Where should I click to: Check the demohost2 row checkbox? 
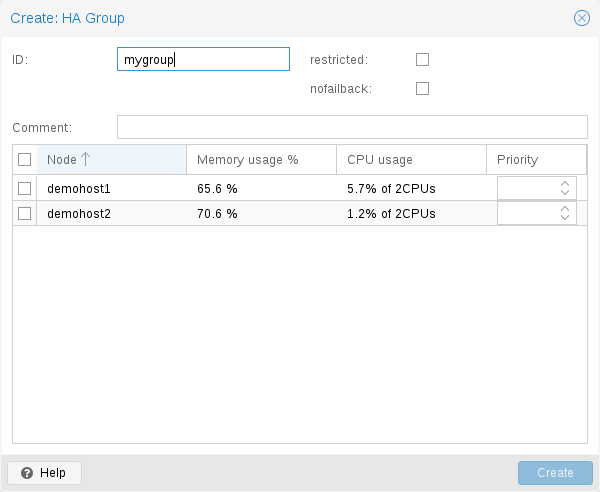pos(25,213)
